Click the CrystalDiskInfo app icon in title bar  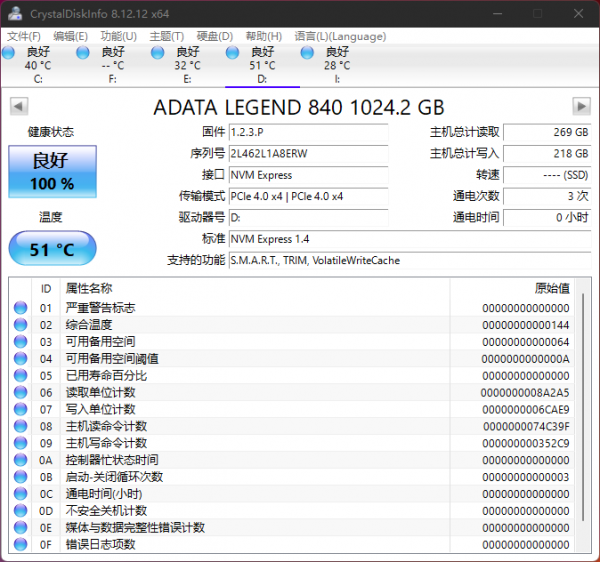pos(15,14)
